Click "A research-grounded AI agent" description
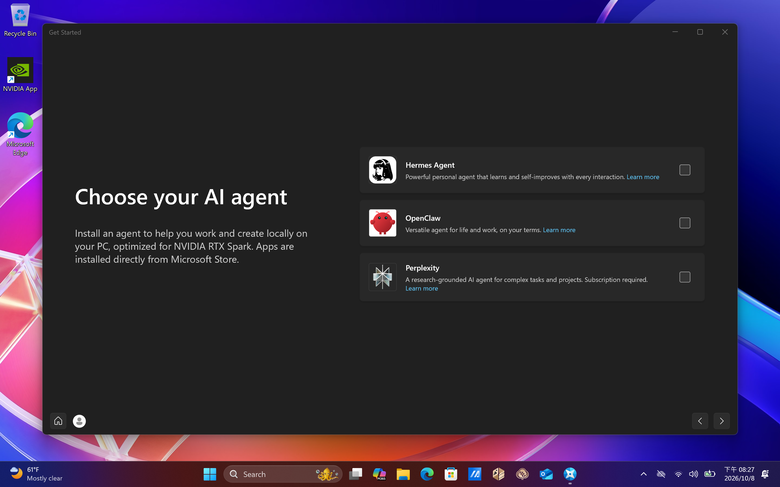This screenshot has height=487, width=780. coord(526,280)
